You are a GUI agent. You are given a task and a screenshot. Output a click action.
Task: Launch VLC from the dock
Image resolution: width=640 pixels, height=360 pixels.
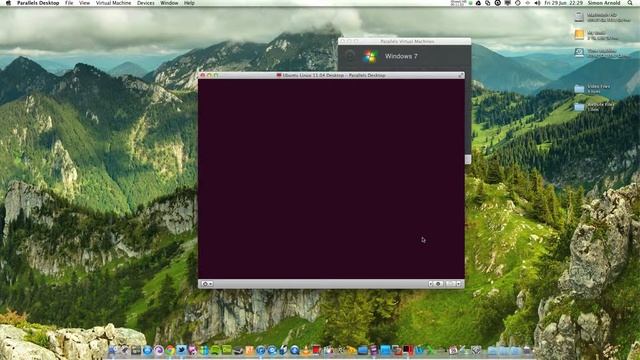coord(307,350)
